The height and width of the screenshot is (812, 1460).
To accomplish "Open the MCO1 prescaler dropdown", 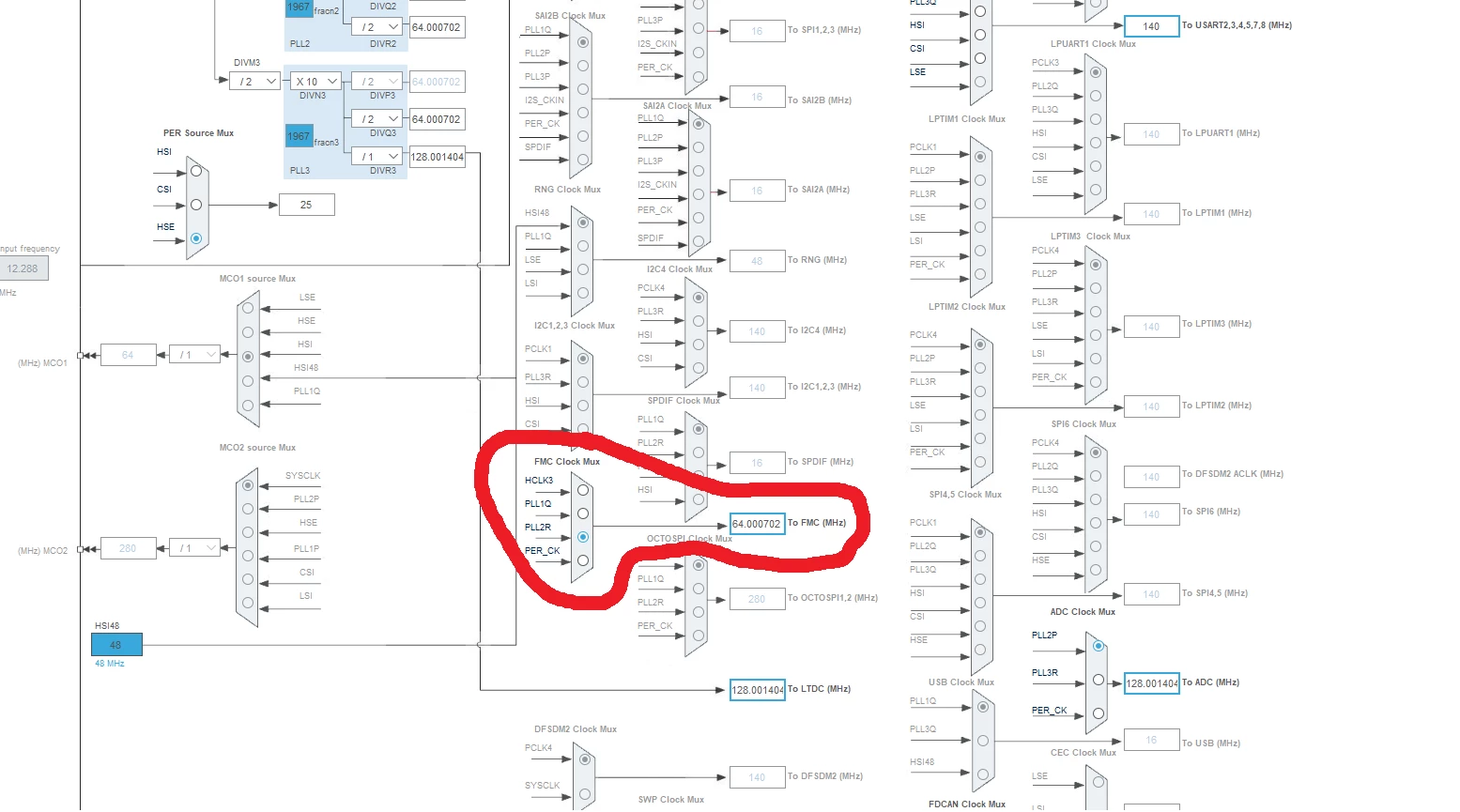I will (x=194, y=355).
